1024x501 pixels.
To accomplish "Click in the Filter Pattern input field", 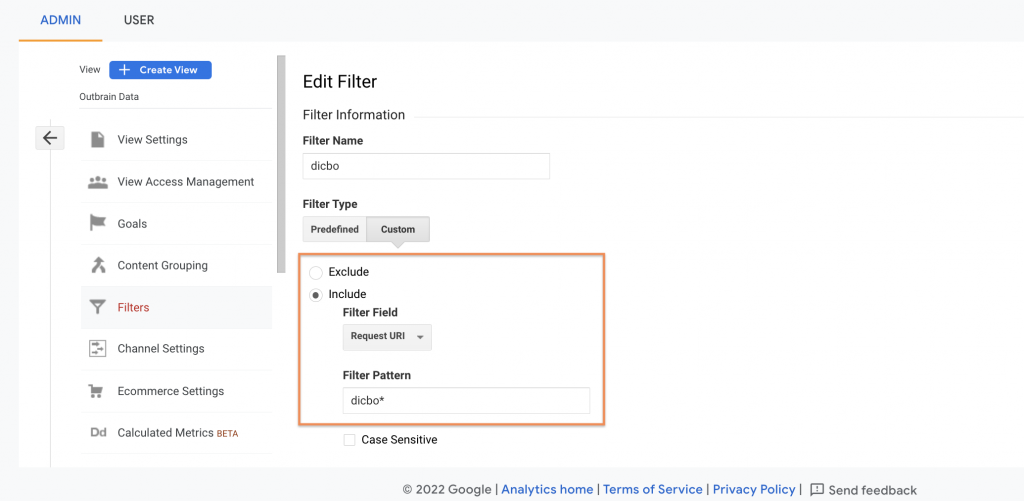I will 466,400.
